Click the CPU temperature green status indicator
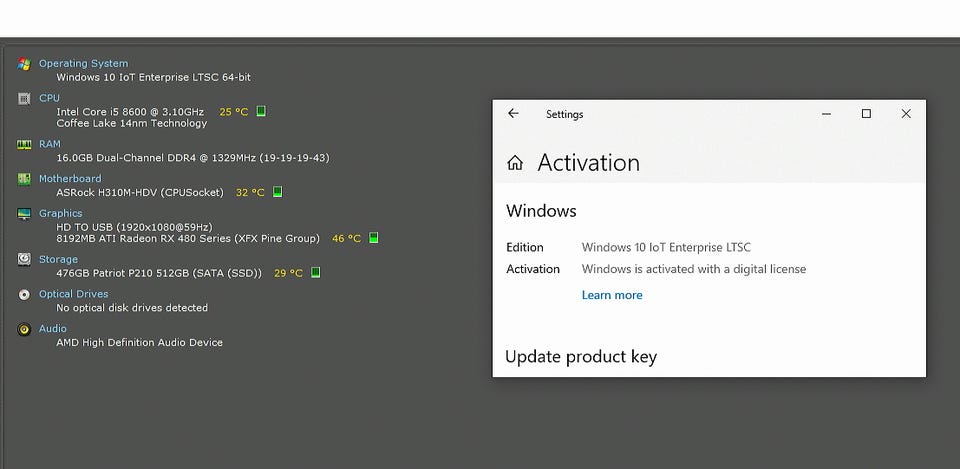This screenshot has width=960, height=469. click(x=261, y=111)
